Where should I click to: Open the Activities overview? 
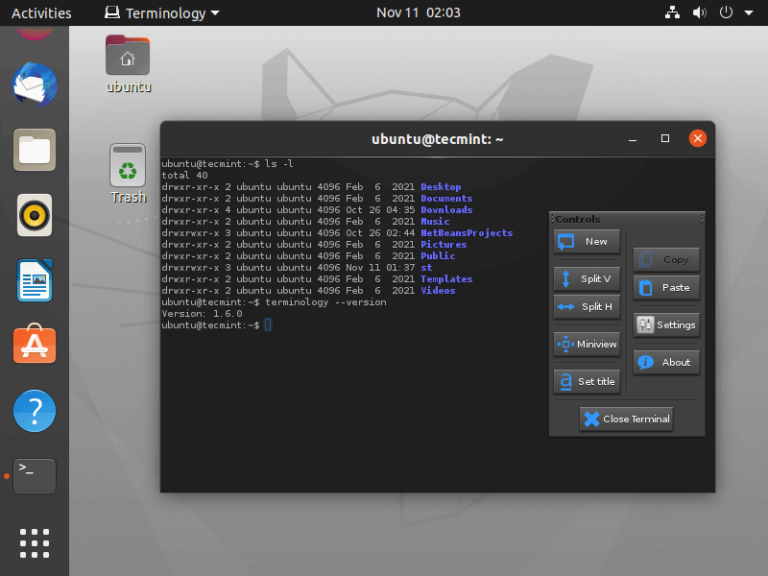click(x=41, y=13)
